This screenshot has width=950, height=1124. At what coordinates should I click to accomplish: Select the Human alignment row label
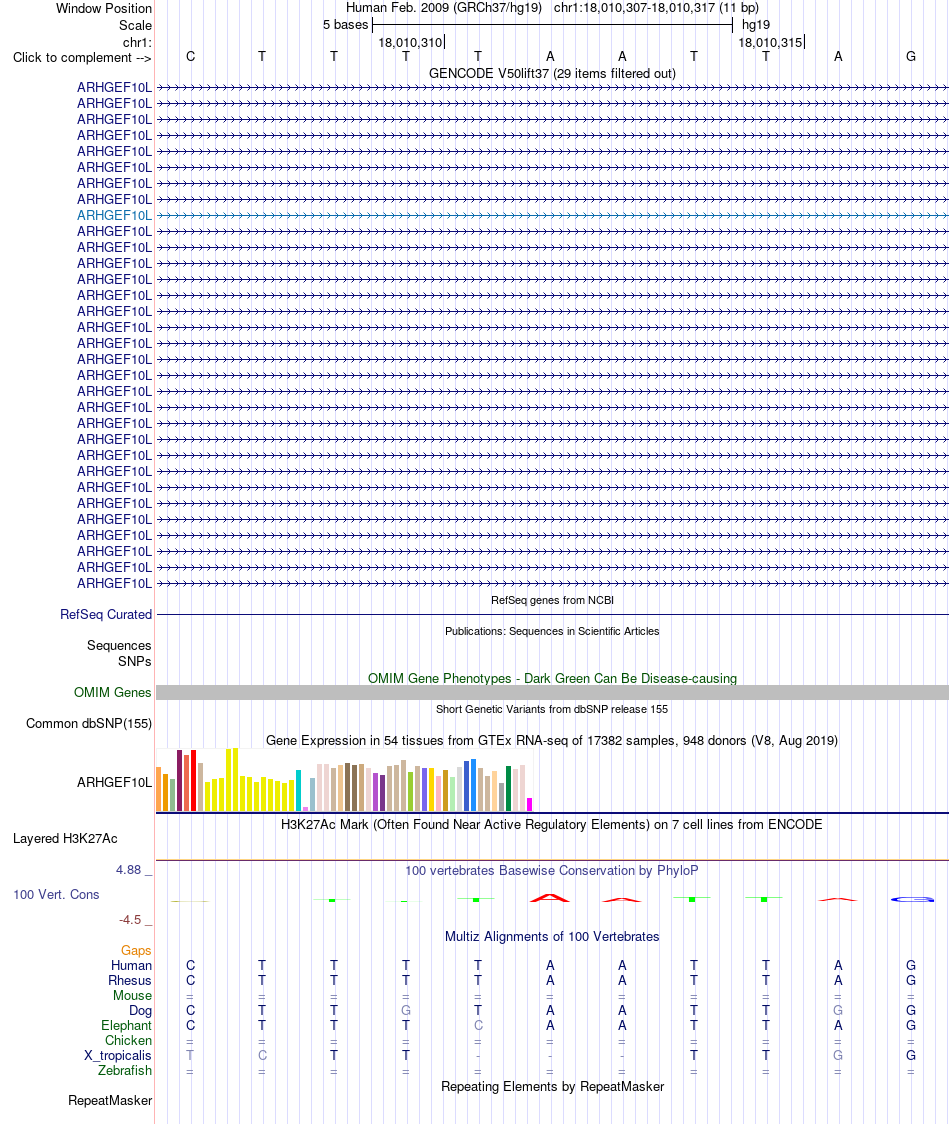tap(131, 966)
